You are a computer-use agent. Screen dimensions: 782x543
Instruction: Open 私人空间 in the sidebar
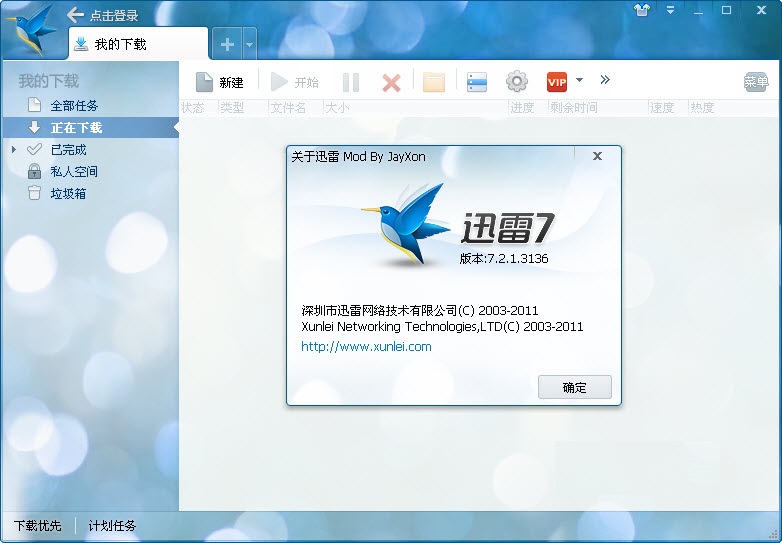(x=91, y=172)
